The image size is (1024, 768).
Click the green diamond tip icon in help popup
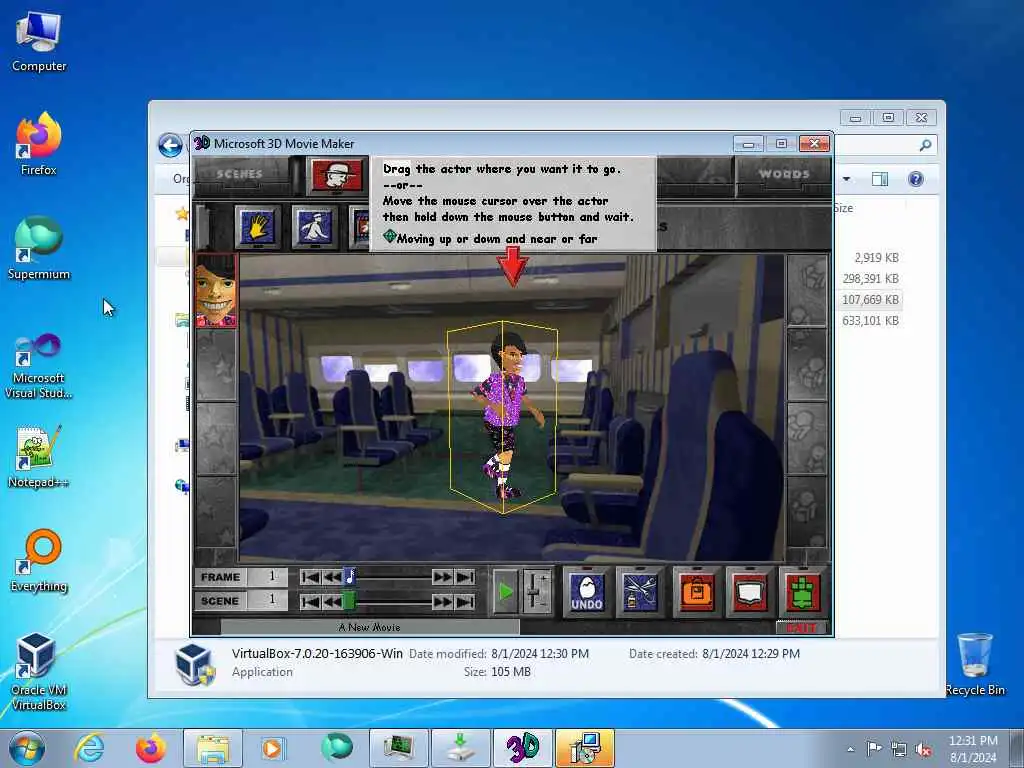pos(389,236)
